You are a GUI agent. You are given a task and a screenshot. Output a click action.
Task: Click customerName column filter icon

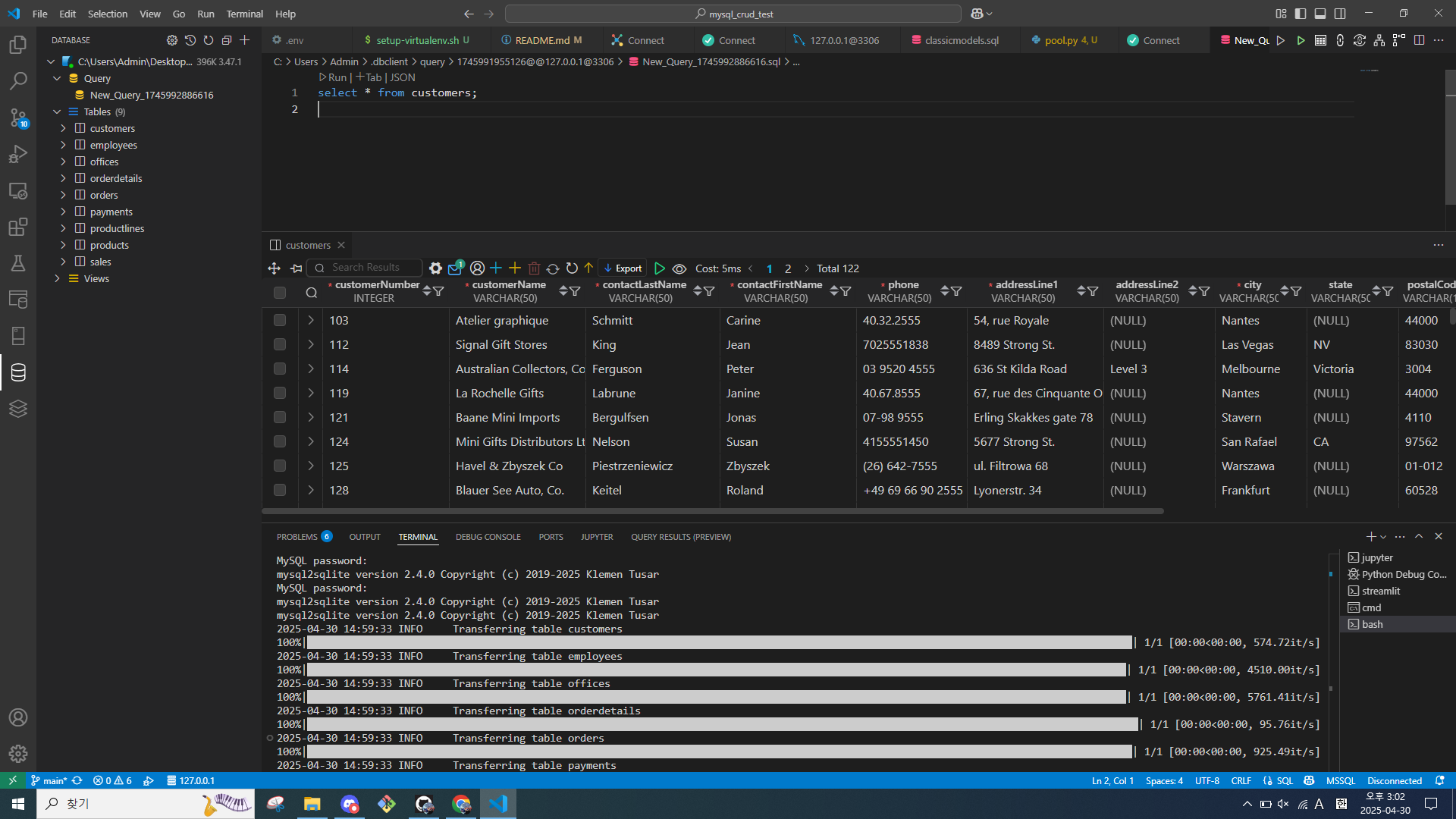click(575, 291)
